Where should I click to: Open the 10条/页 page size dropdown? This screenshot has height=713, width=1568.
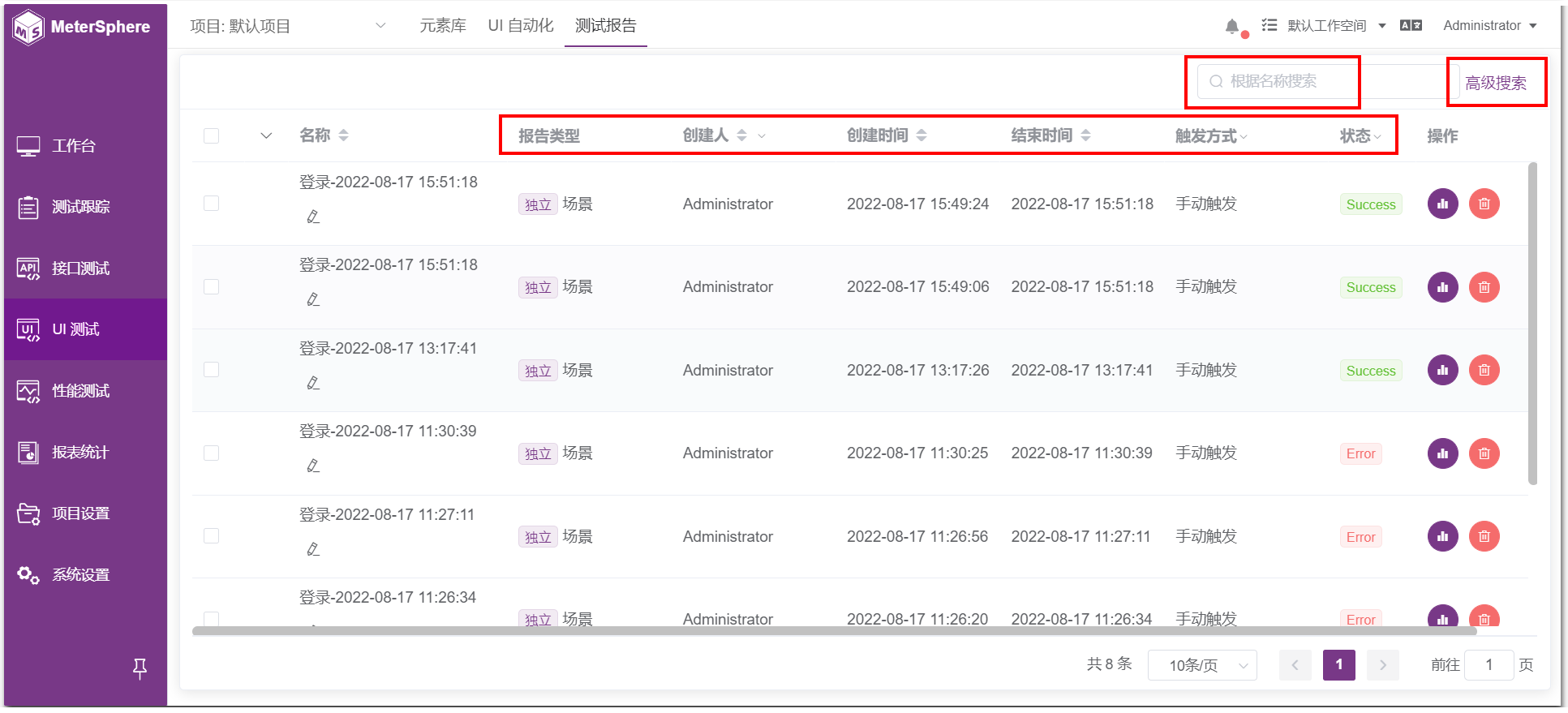point(1202,665)
